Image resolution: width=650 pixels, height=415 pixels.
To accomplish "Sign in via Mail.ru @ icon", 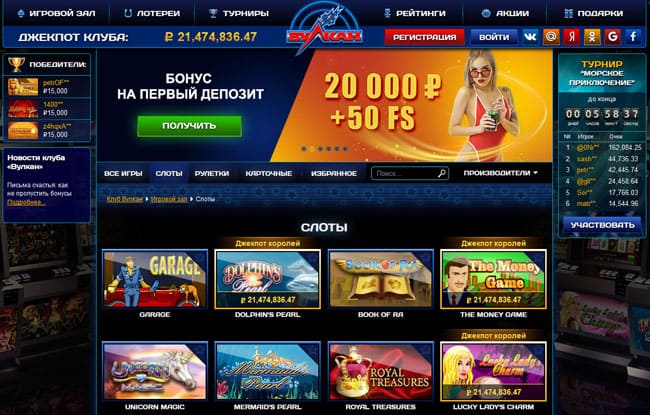I will click(x=551, y=37).
